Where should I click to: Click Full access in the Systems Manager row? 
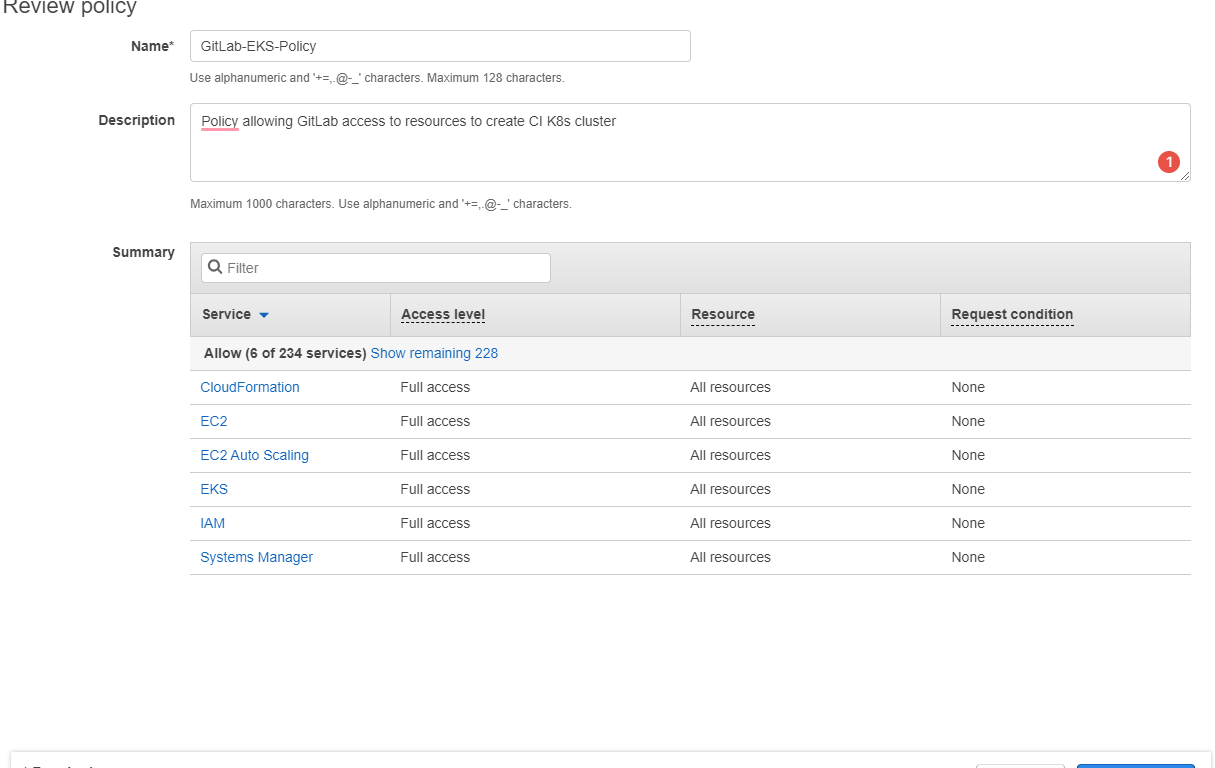click(435, 557)
